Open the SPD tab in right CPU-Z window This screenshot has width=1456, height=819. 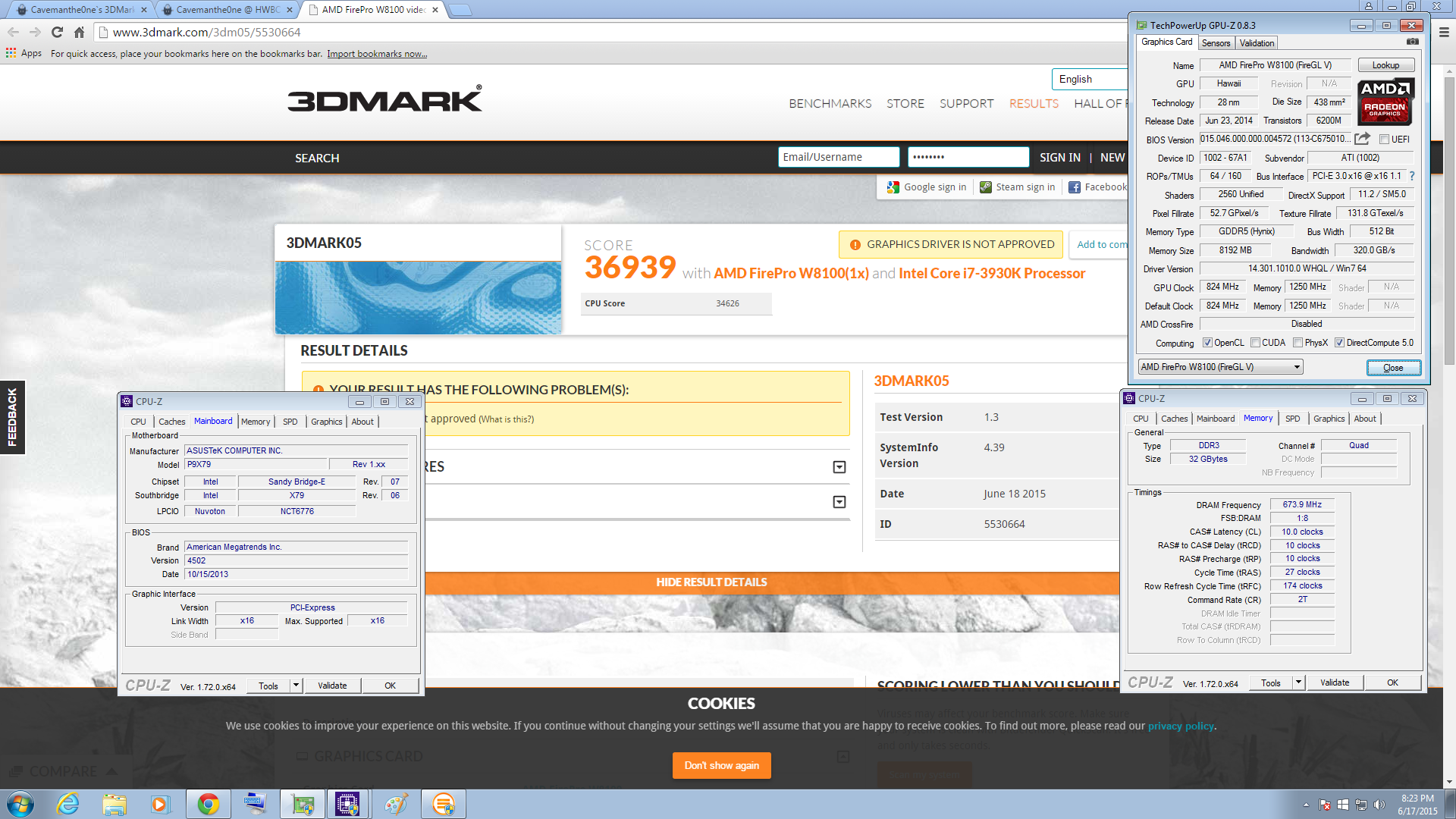pos(1292,419)
